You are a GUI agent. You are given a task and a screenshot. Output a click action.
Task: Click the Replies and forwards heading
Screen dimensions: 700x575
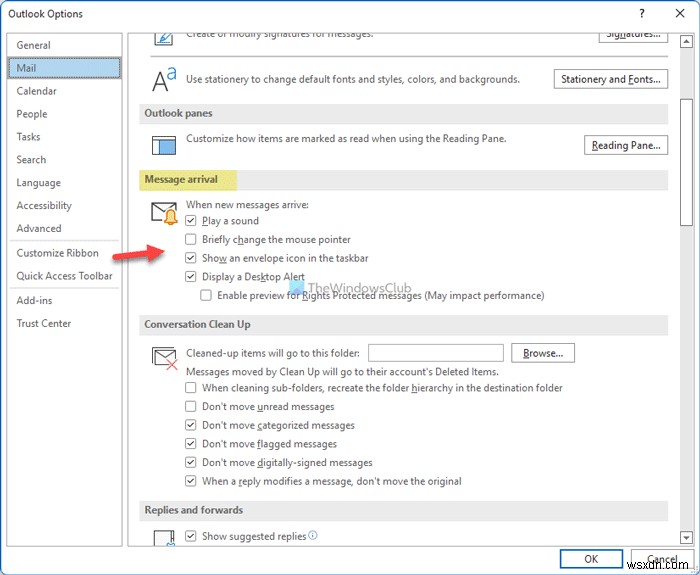[193, 510]
